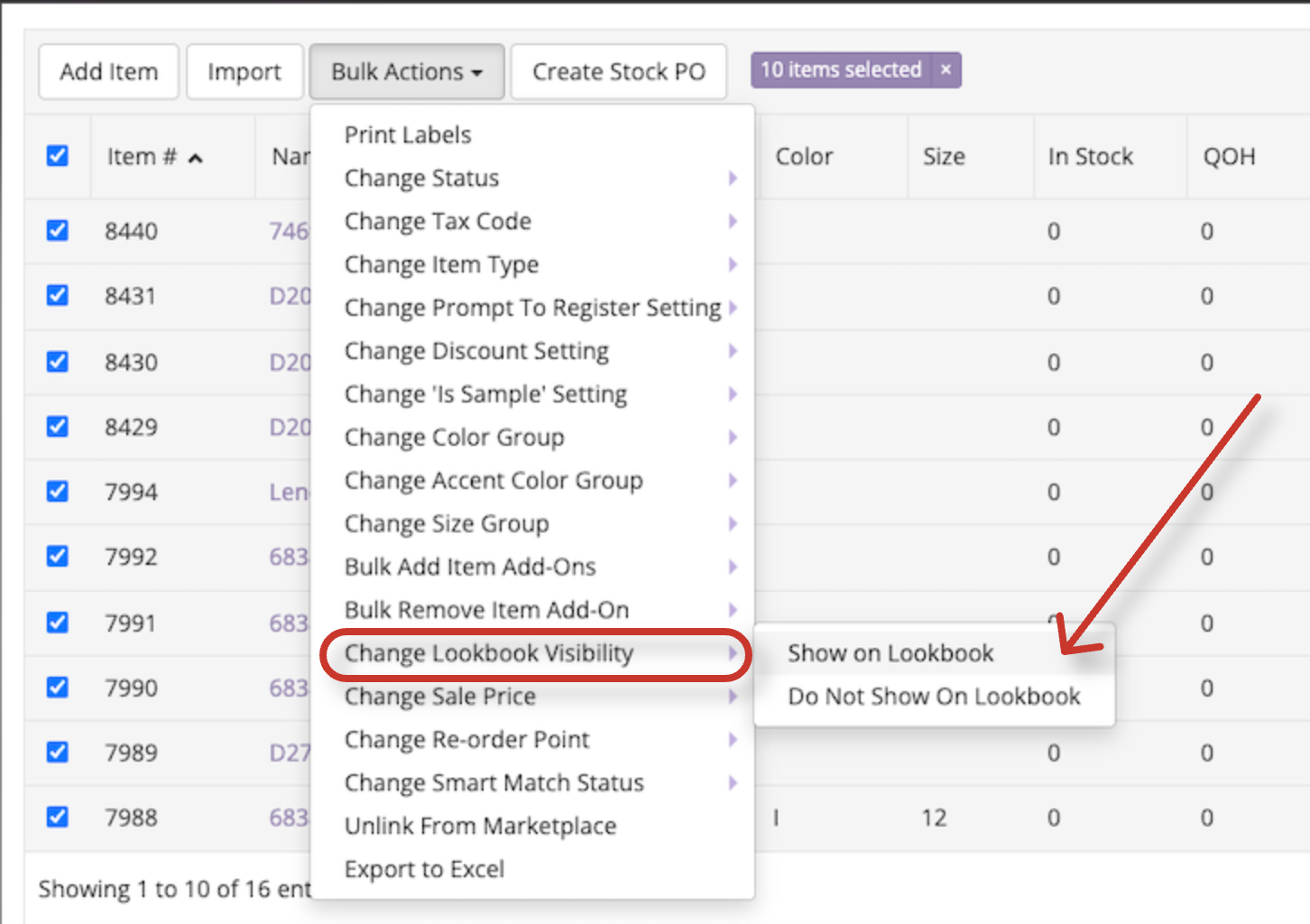Image resolution: width=1310 pixels, height=924 pixels.
Task: Click the Import button
Action: (244, 70)
